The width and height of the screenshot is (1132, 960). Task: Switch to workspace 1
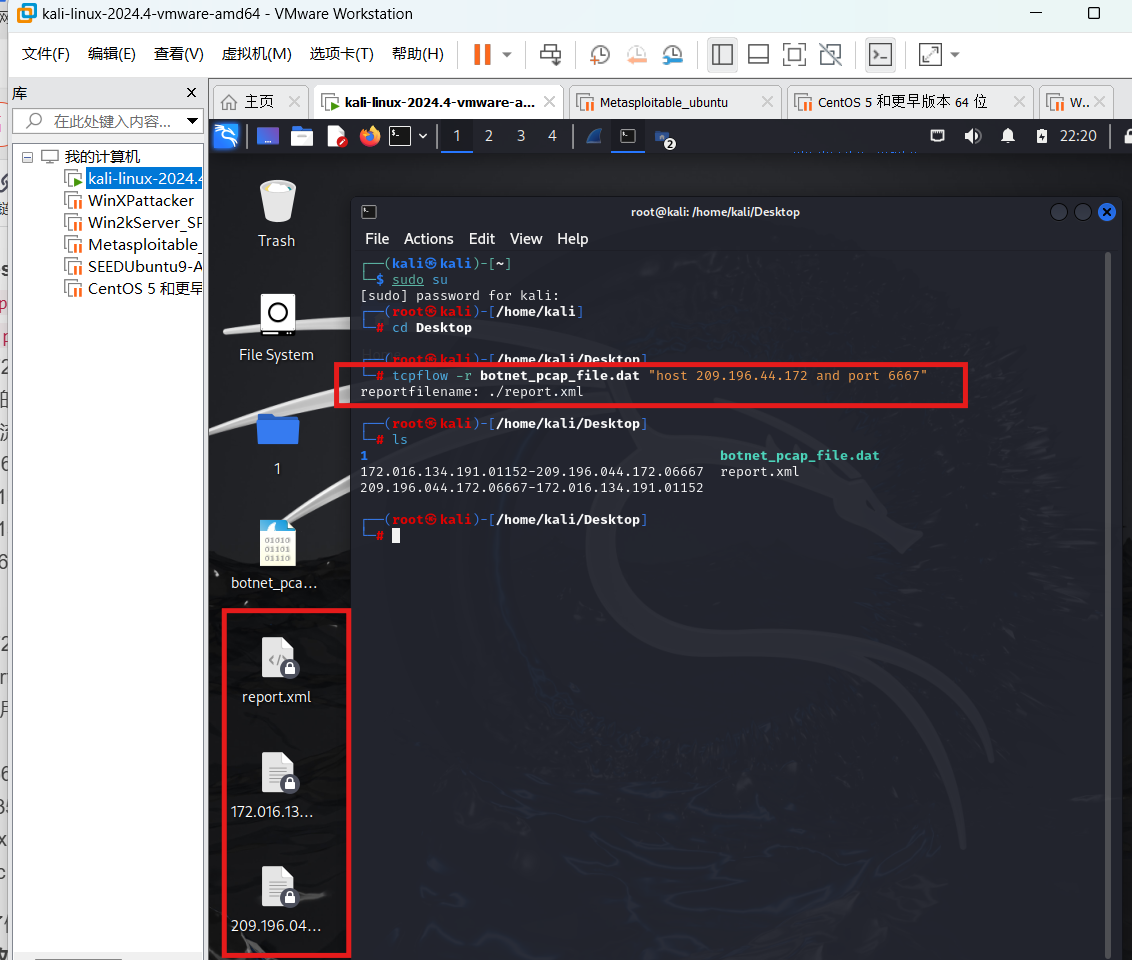click(457, 136)
